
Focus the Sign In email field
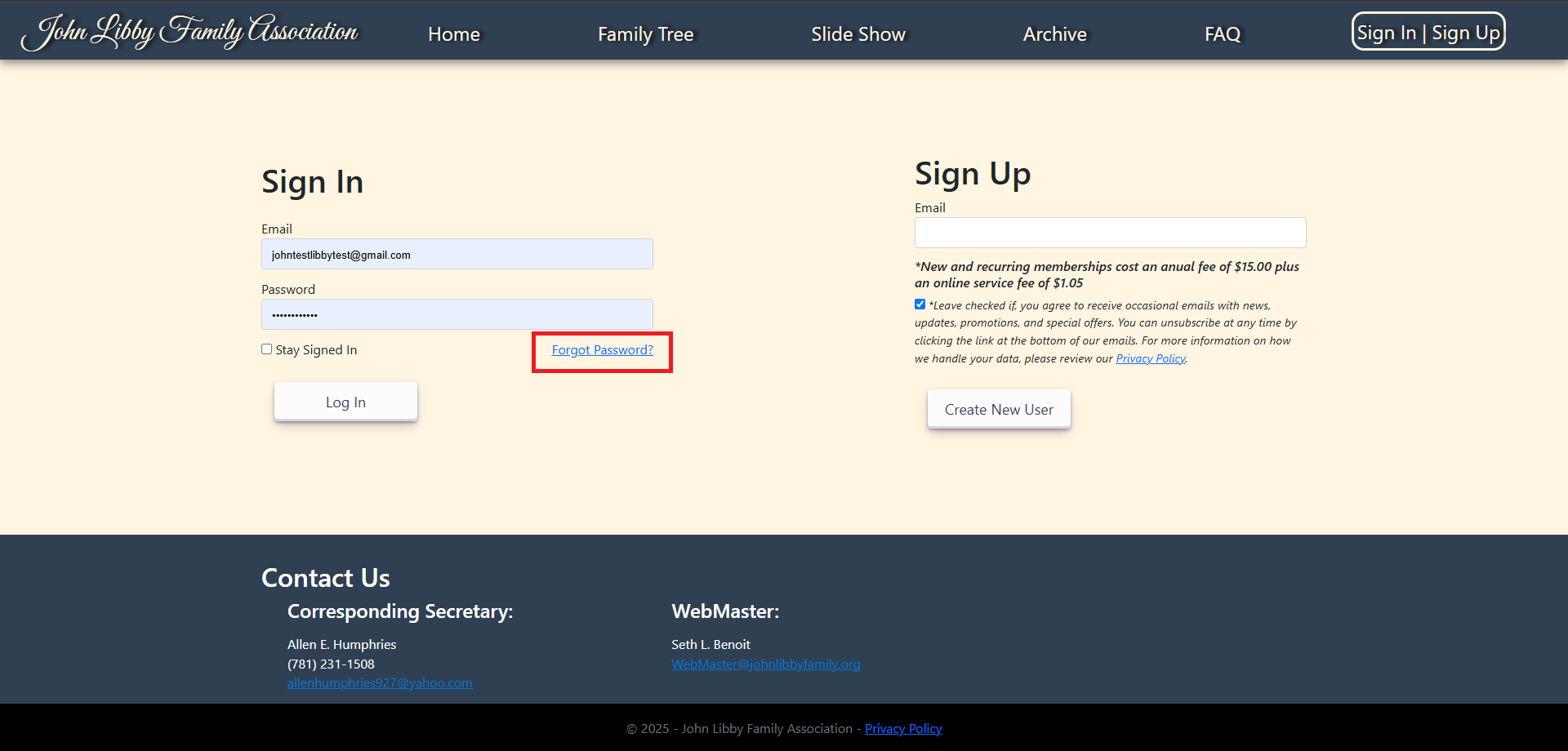(x=457, y=254)
